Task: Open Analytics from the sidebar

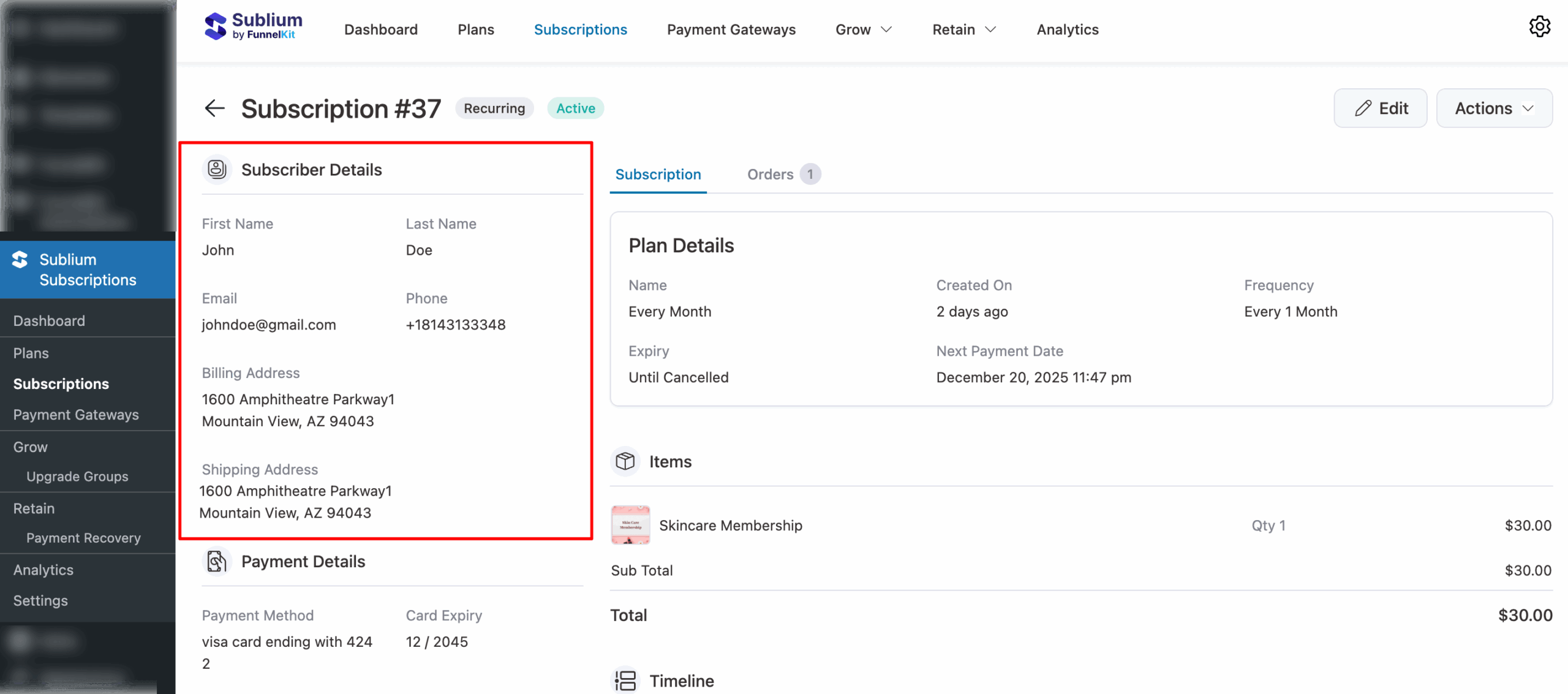Action: coord(43,570)
